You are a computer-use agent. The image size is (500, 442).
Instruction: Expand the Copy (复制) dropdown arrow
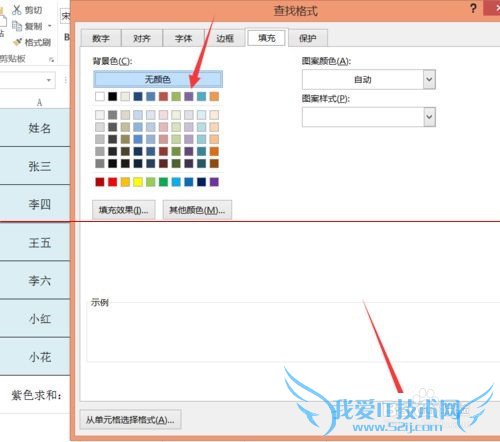(x=50, y=26)
